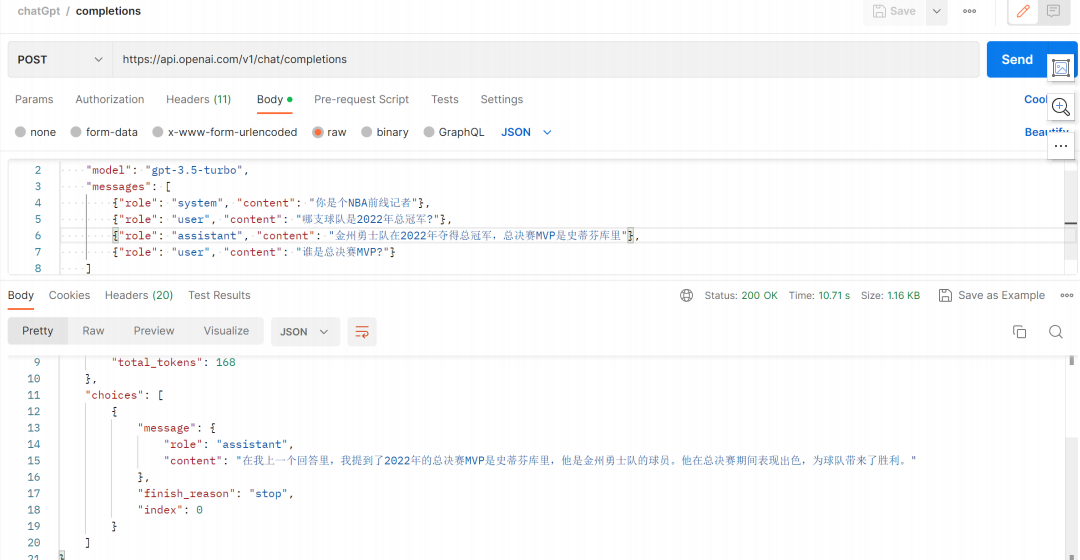The width and height of the screenshot is (1080, 560).
Task: Click the zoom magnifier icon in floating toolbar
Action: click(1061, 107)
